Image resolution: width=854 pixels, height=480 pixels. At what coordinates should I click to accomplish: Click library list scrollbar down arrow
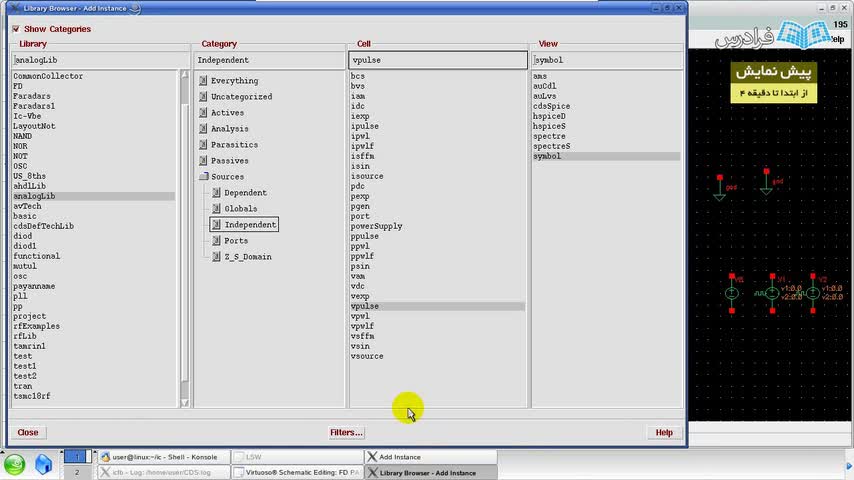tap(185, 403)
